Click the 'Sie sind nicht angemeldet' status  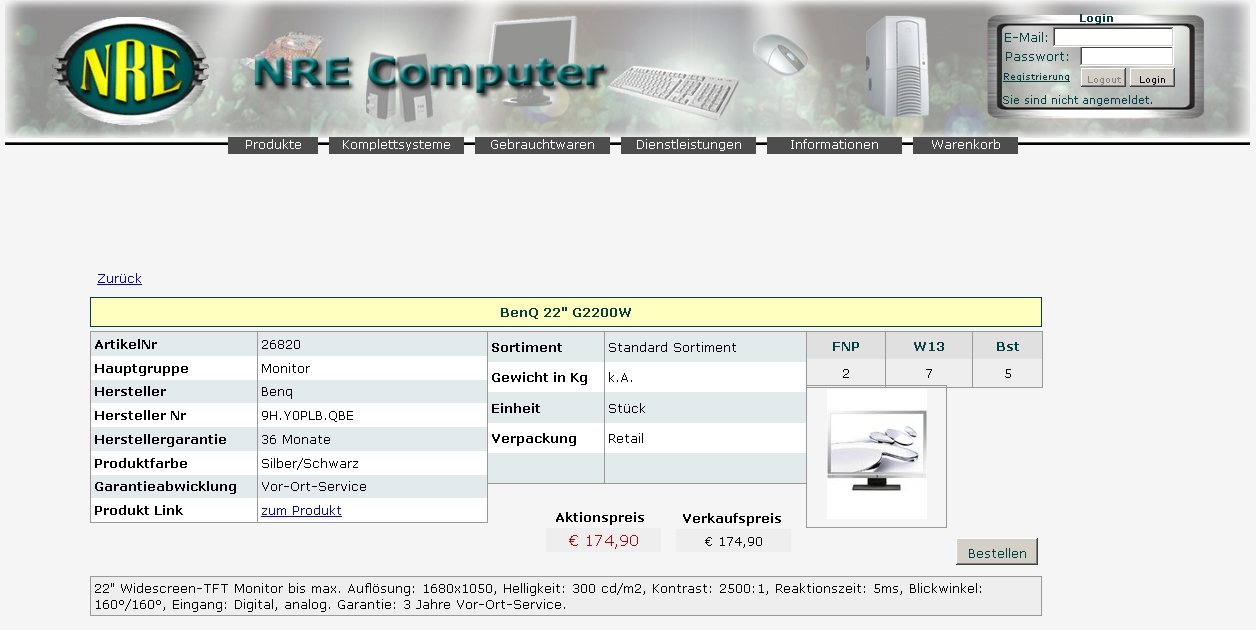coord(1078,100)
